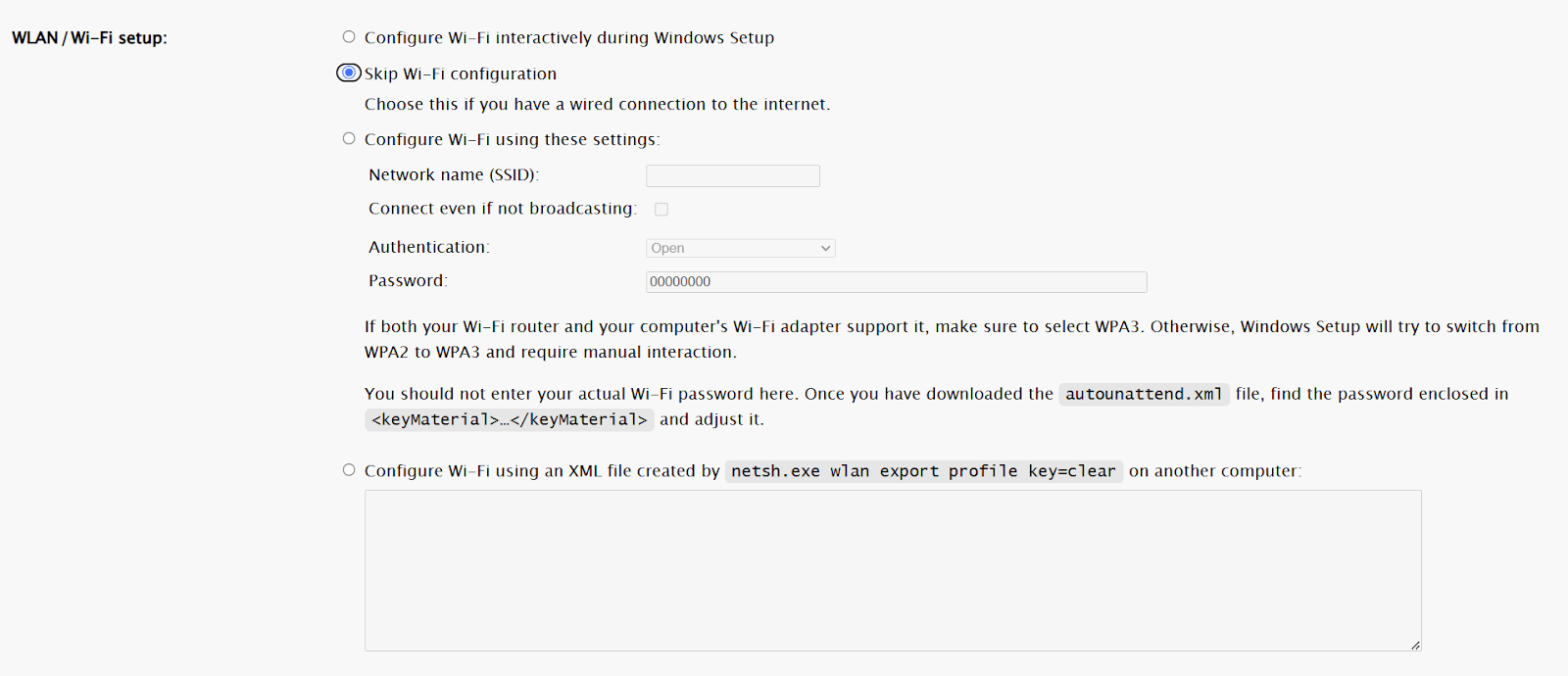This screenshot has height=676, width=1568.
Task: Grab the resize handle of the XML text area
Action: click(x=1415, y=645)
